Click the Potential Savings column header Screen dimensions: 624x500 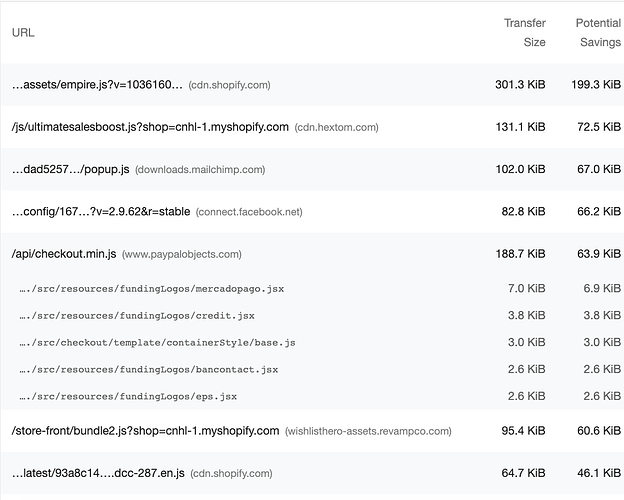tap(598, 33)
